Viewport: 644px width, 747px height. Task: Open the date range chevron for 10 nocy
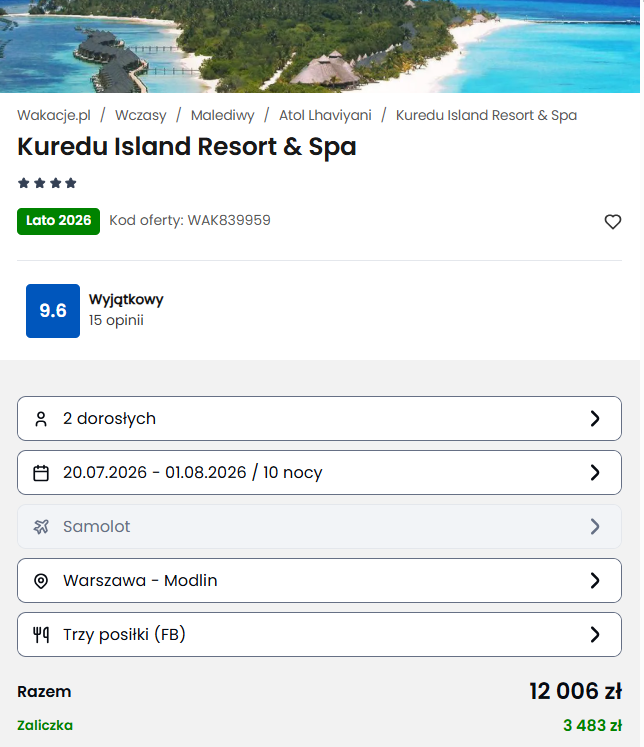click(595, 473)
